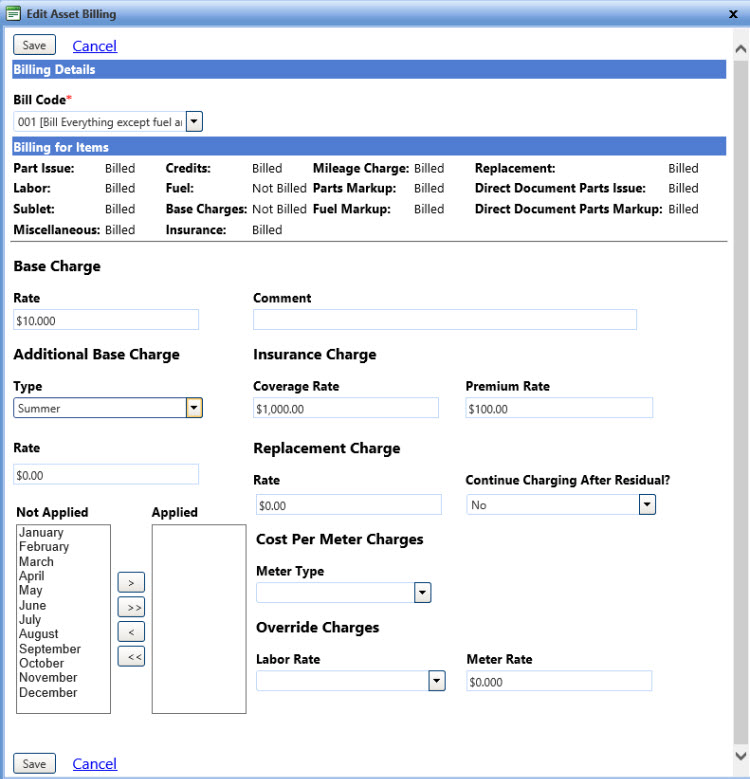This screenshot has height=779, width=750.
Task: Click the Insurance label in Billing for Items
Action: click(196, 230)
